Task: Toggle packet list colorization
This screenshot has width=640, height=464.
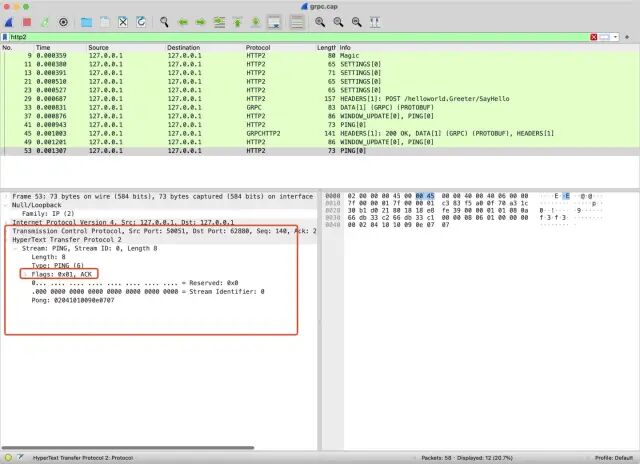Action: (297, 22)
